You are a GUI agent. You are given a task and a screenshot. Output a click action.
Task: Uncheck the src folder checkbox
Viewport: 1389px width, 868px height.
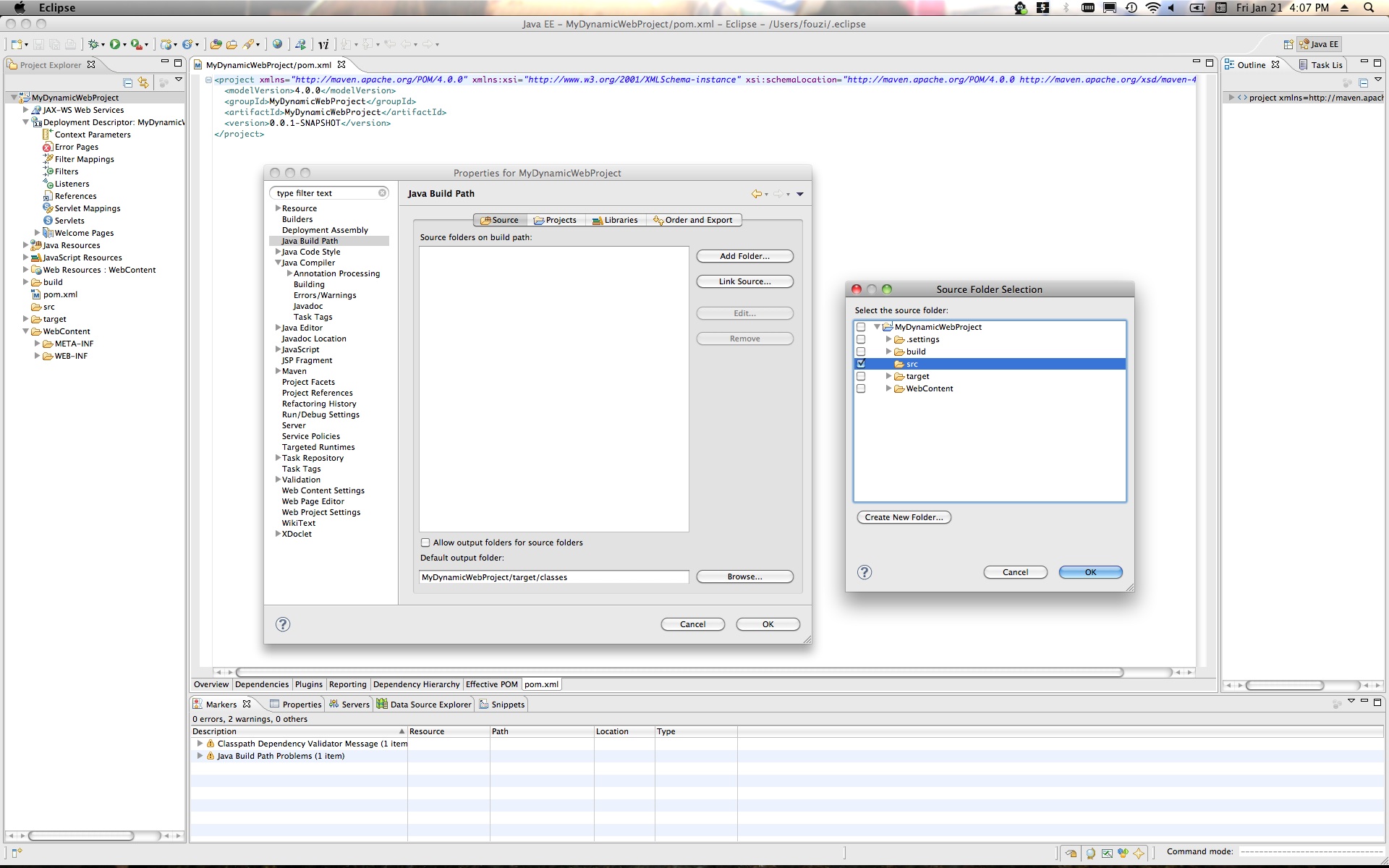pos(861,364)
